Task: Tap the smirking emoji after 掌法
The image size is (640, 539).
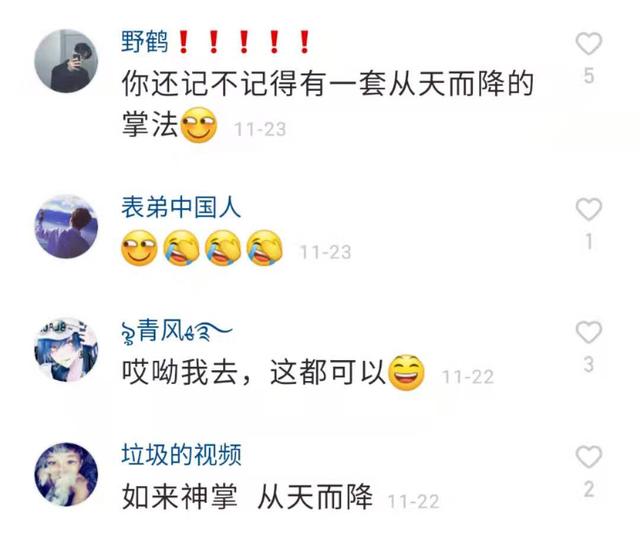Action: (199, 125)
